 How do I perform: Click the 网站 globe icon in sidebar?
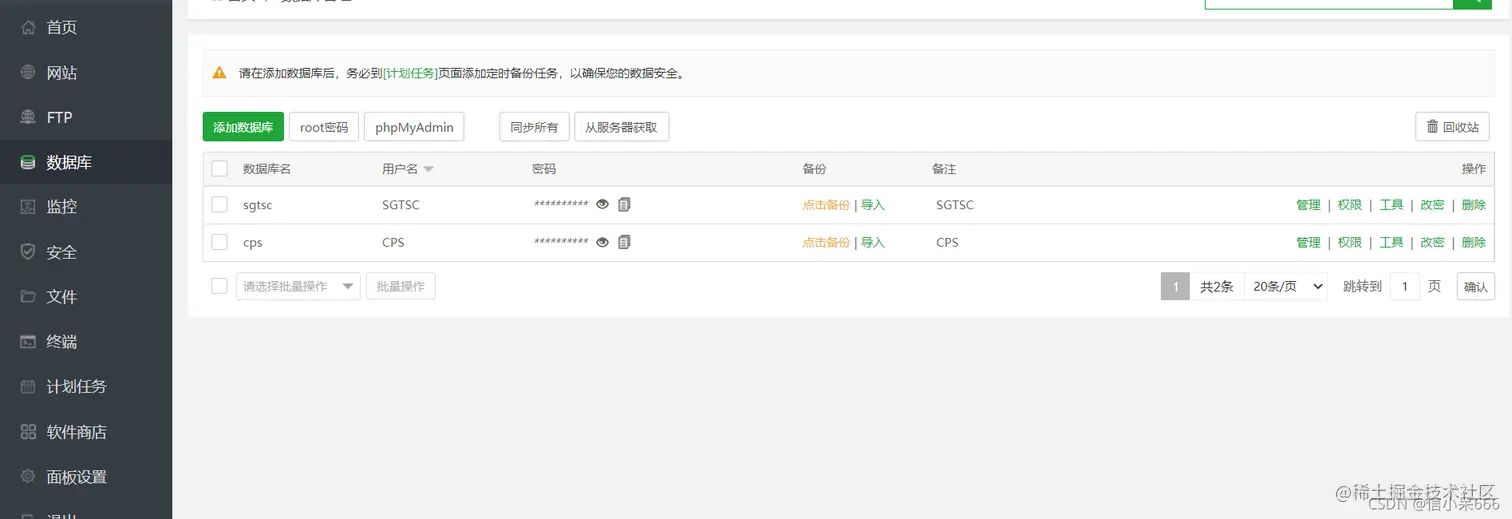(28, 72)
